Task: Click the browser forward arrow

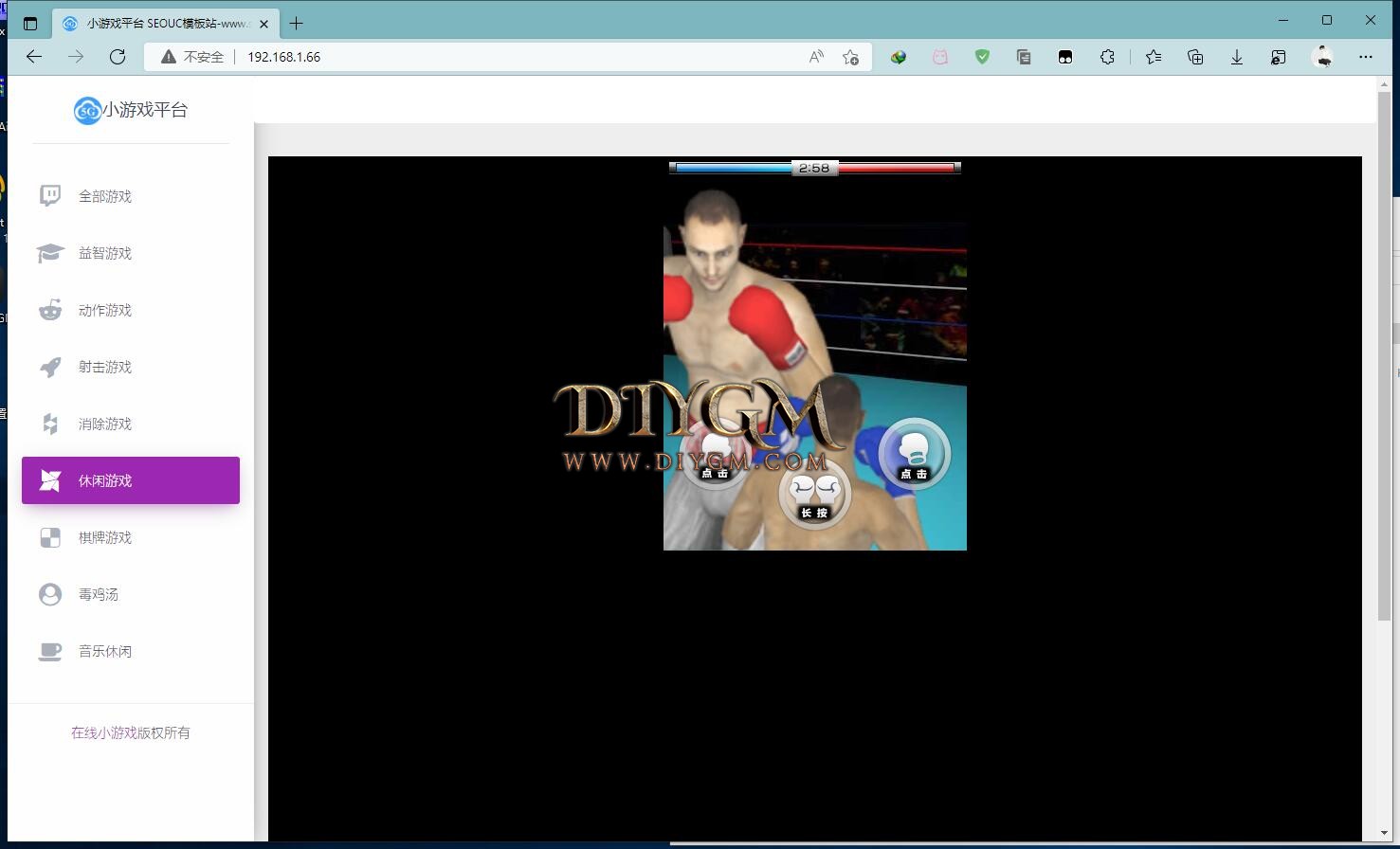Action: (x=76, y=57)
